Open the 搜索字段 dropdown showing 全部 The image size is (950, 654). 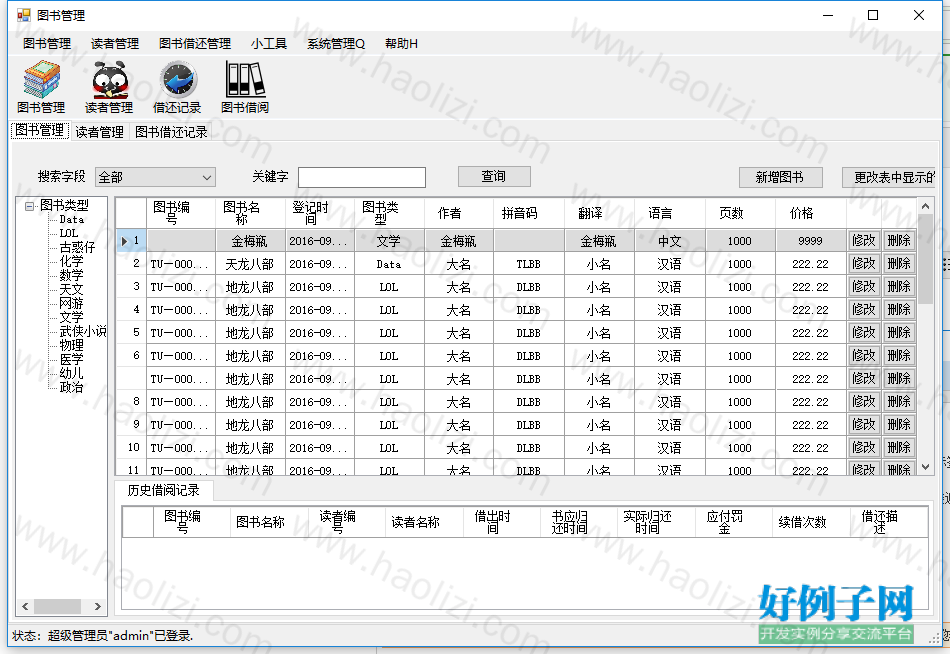pyautogui.click(x=156, y=177)
